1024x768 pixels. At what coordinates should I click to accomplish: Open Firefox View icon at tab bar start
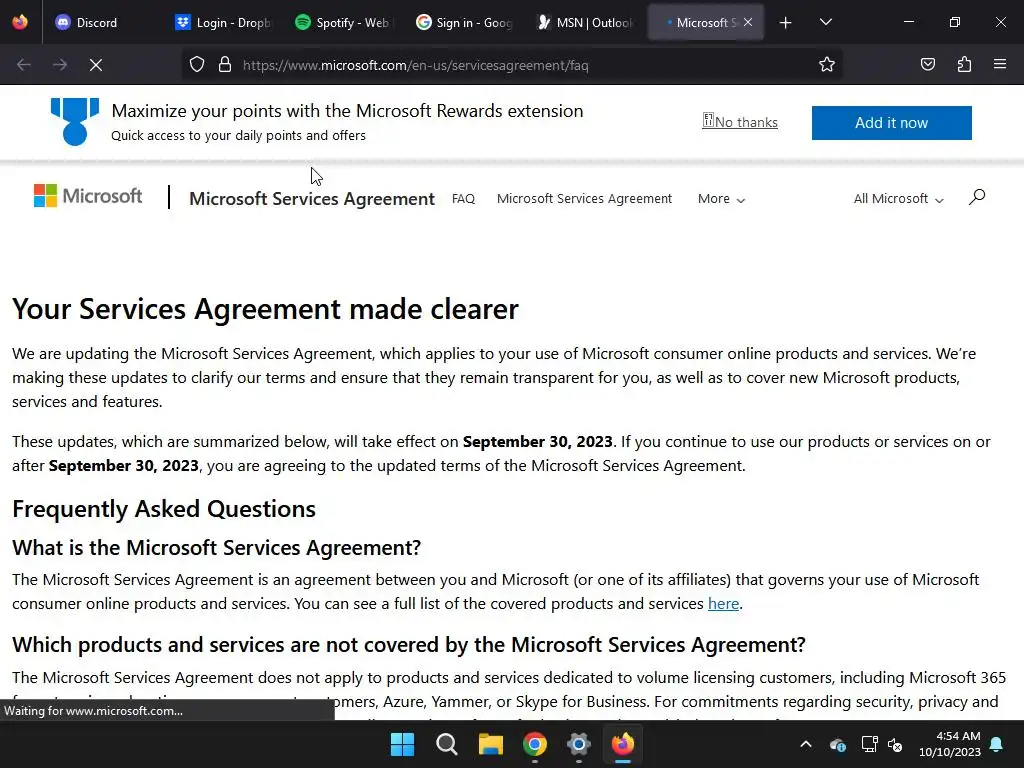(20, 23)
